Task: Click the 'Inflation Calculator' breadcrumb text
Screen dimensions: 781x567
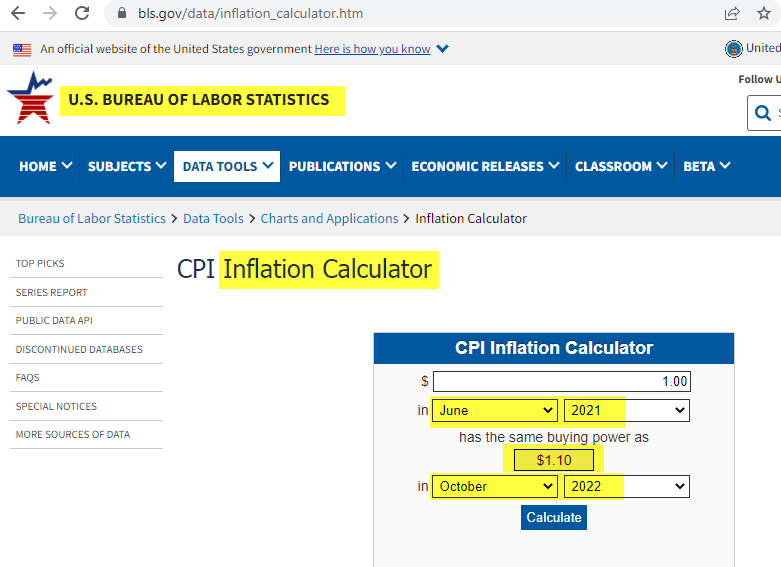Action: click(x=471, y=219)
